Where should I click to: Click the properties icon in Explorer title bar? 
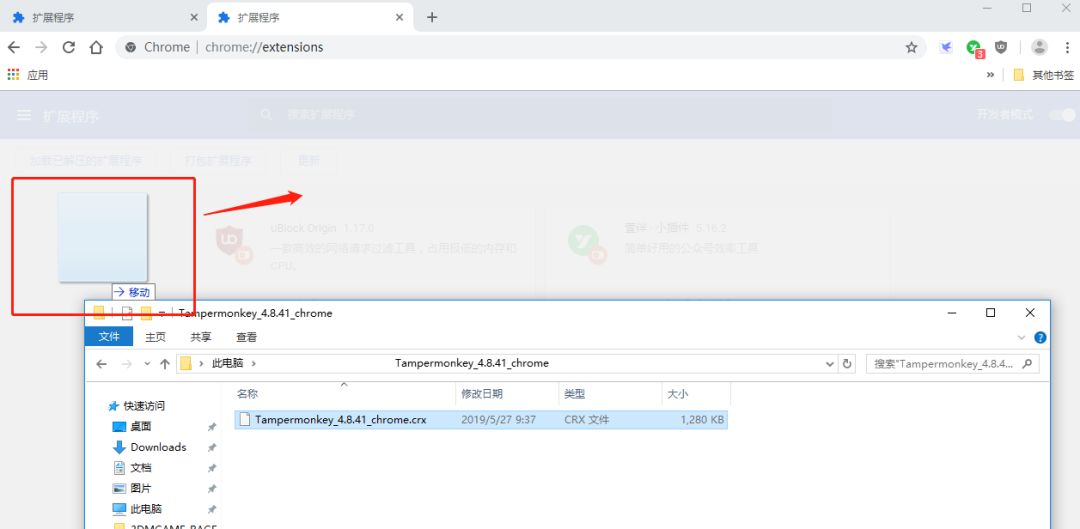click(x=127, y=313)
